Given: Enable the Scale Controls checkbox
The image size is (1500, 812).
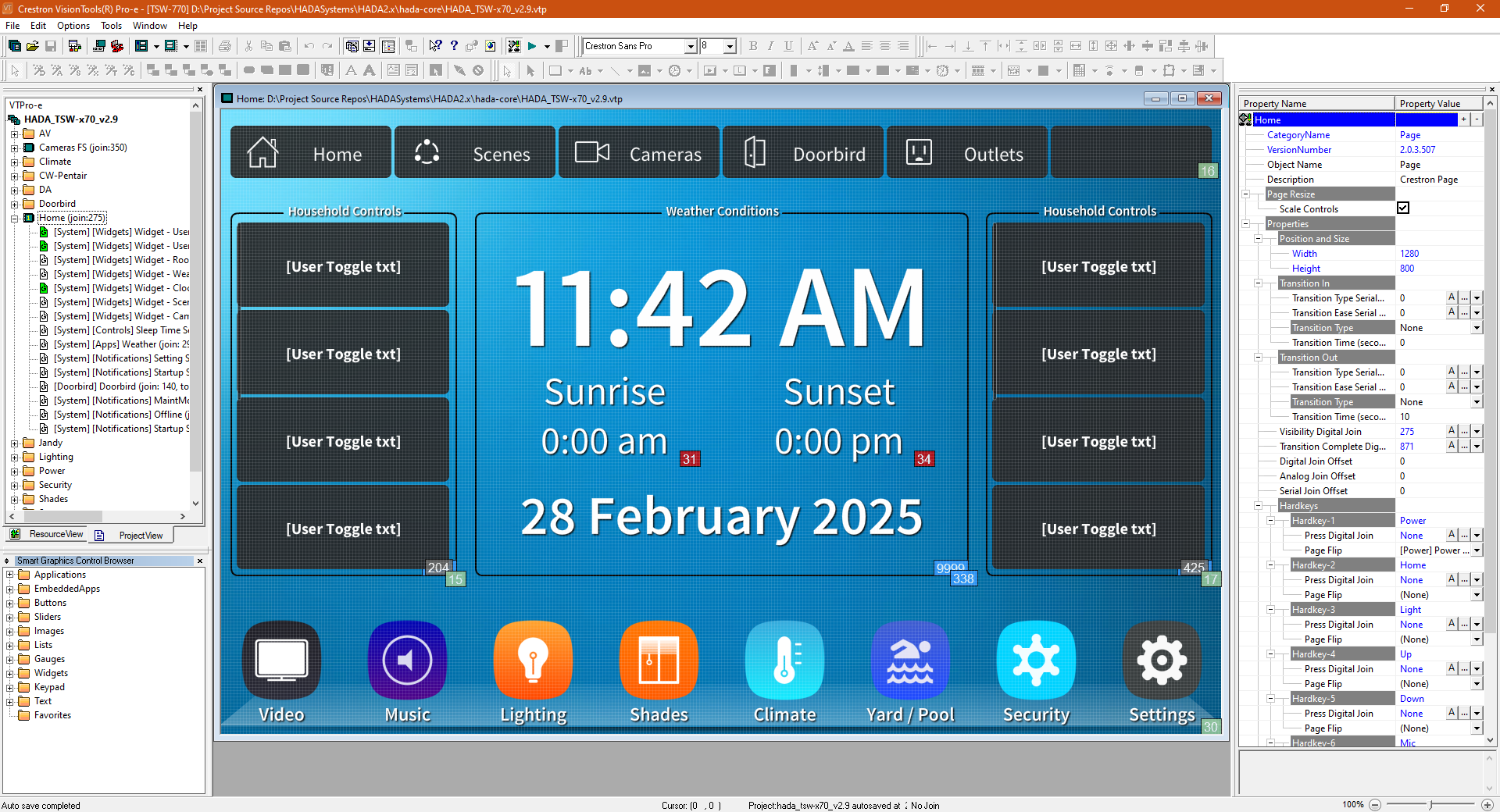Looking at the screenshot, I should [x=1403, y=208].
